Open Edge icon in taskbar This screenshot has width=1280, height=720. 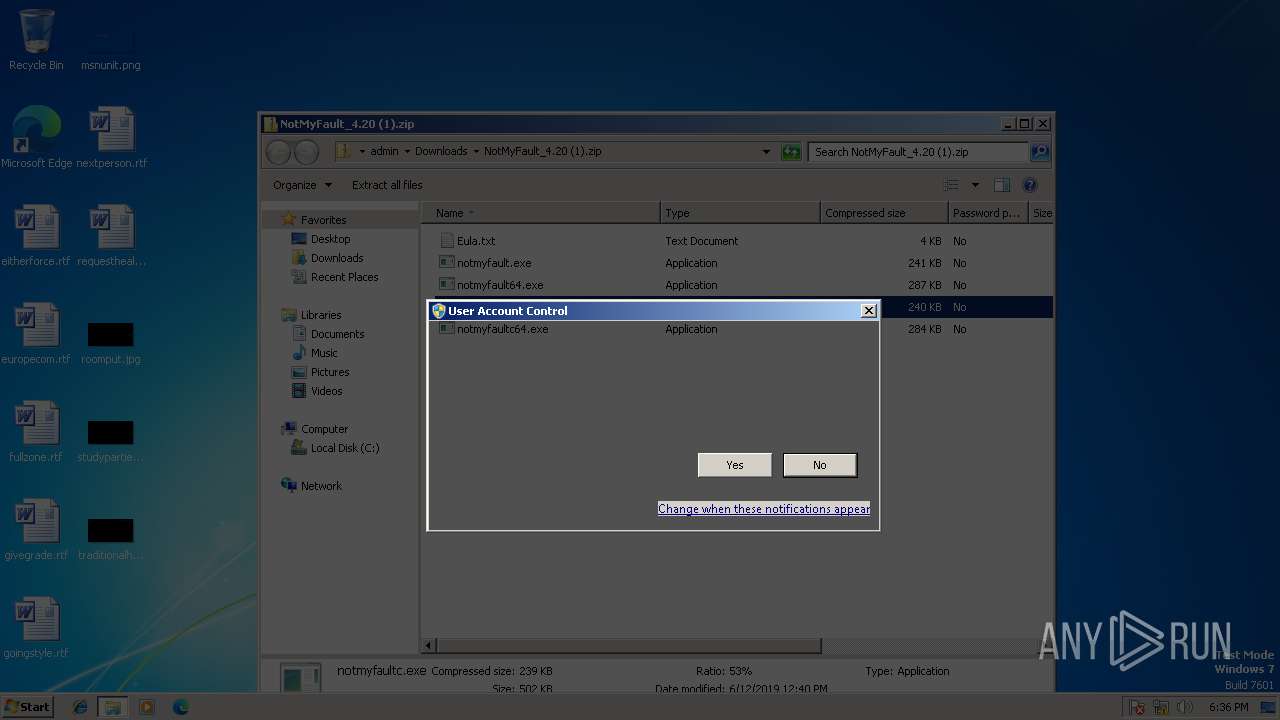[180, 707]
